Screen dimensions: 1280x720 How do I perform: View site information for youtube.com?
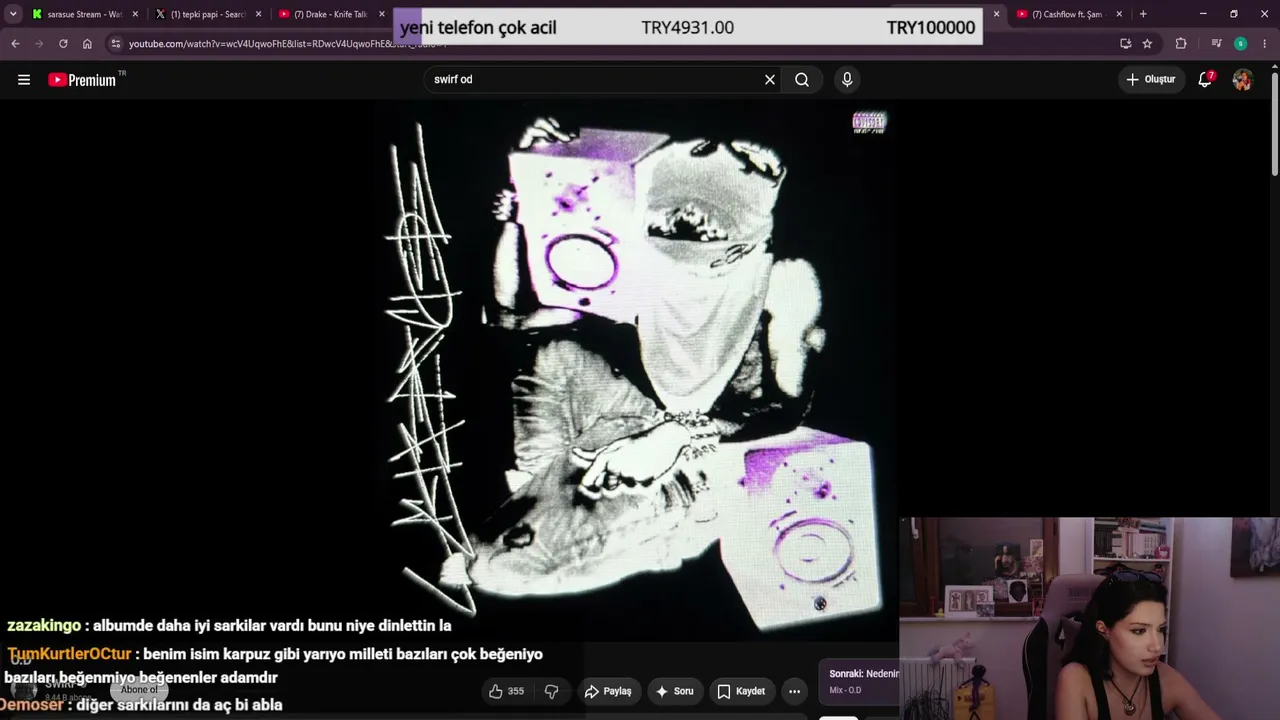[x=116, y=44]
